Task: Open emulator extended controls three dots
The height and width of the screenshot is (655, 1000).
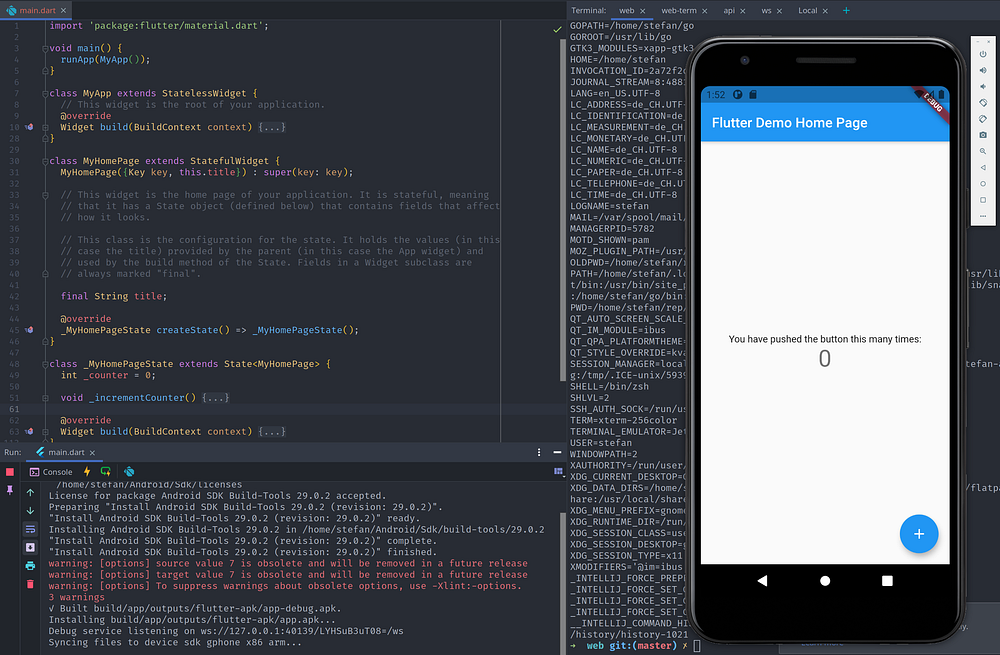Action: [x=983, y=216]
